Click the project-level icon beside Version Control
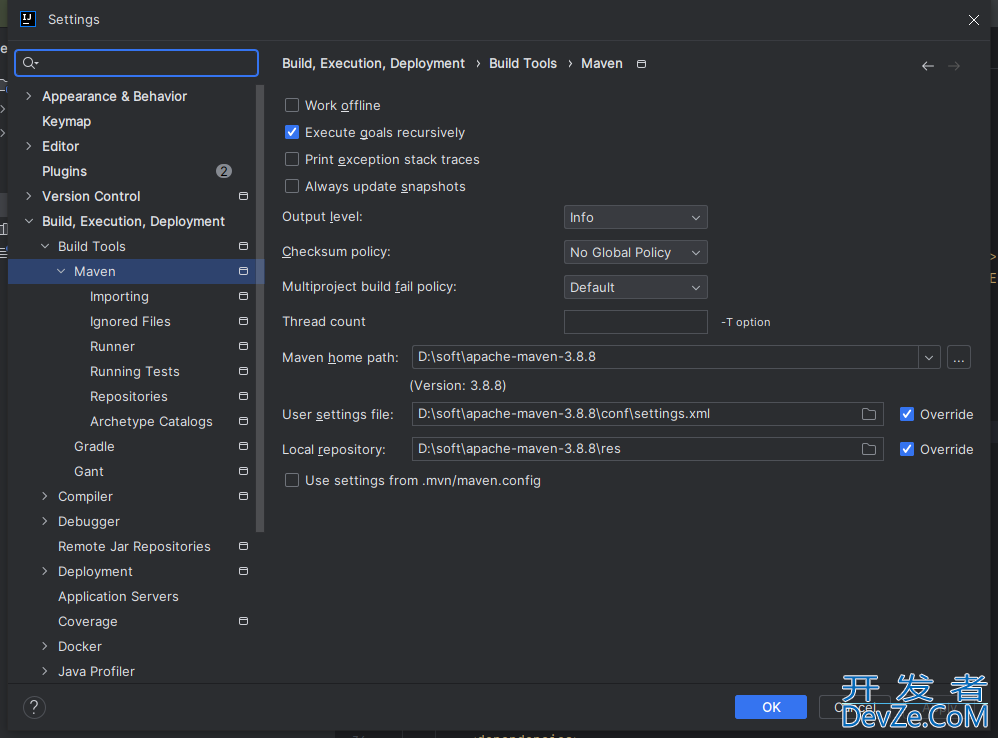The height and width of the screenshot is (738, 998). point(243,196)
